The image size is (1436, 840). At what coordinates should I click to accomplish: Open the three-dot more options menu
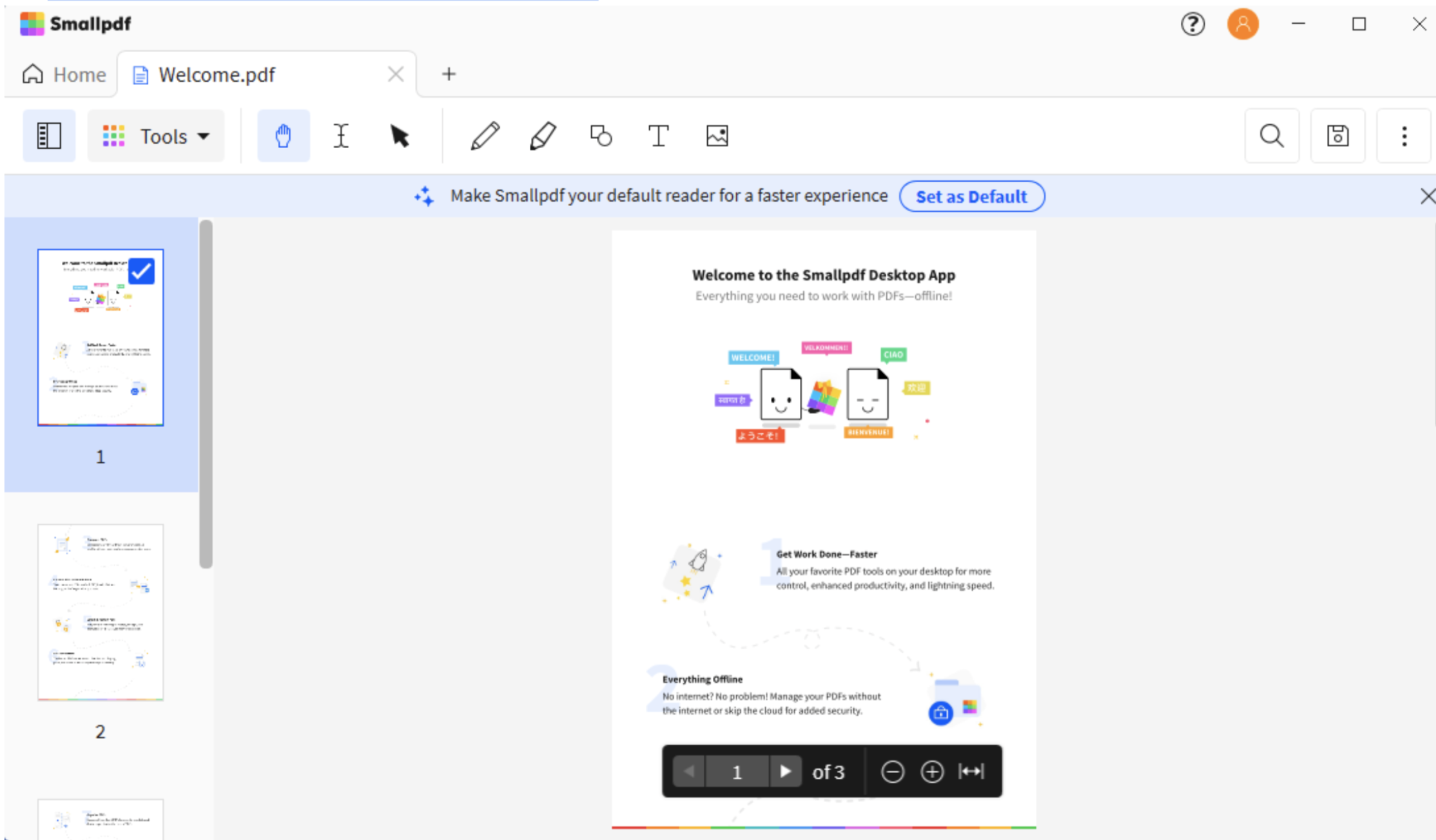pos(1404,136)
